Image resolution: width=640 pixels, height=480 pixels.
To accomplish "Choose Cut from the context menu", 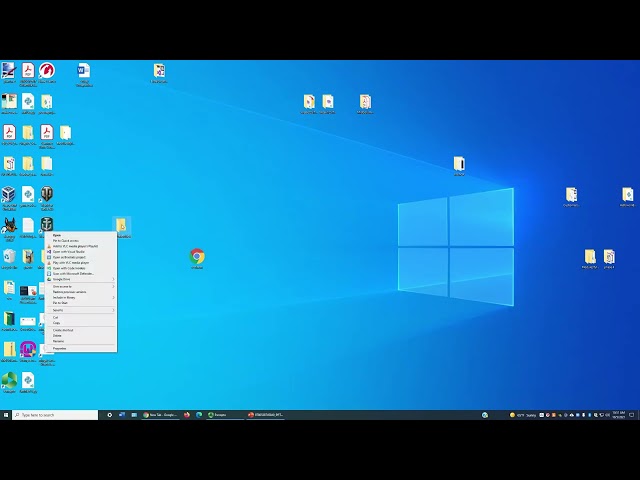I will point(81,317).
